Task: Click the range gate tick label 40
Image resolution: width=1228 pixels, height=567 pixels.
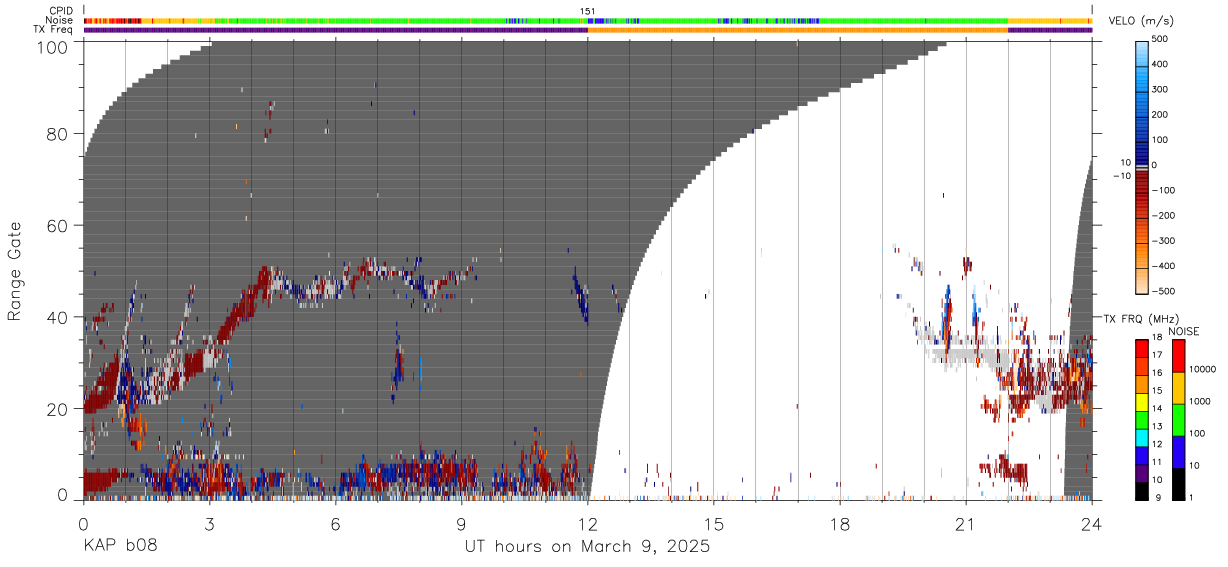Action: click(58, 317)
